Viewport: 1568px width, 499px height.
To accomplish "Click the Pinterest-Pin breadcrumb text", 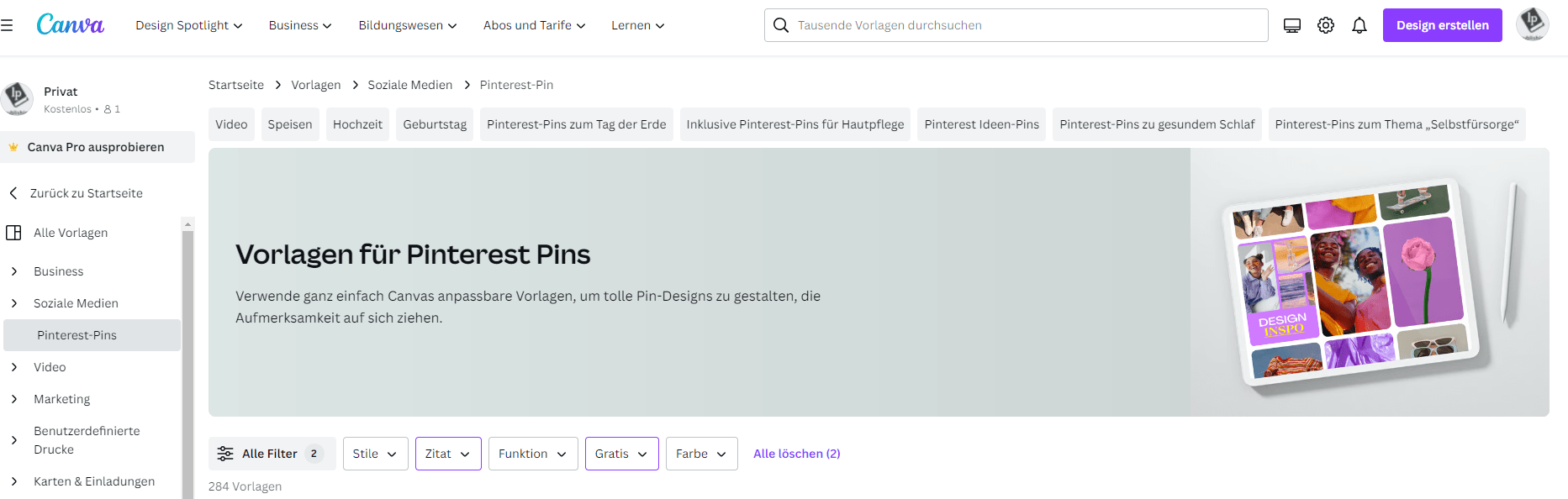I will point(516,85).
